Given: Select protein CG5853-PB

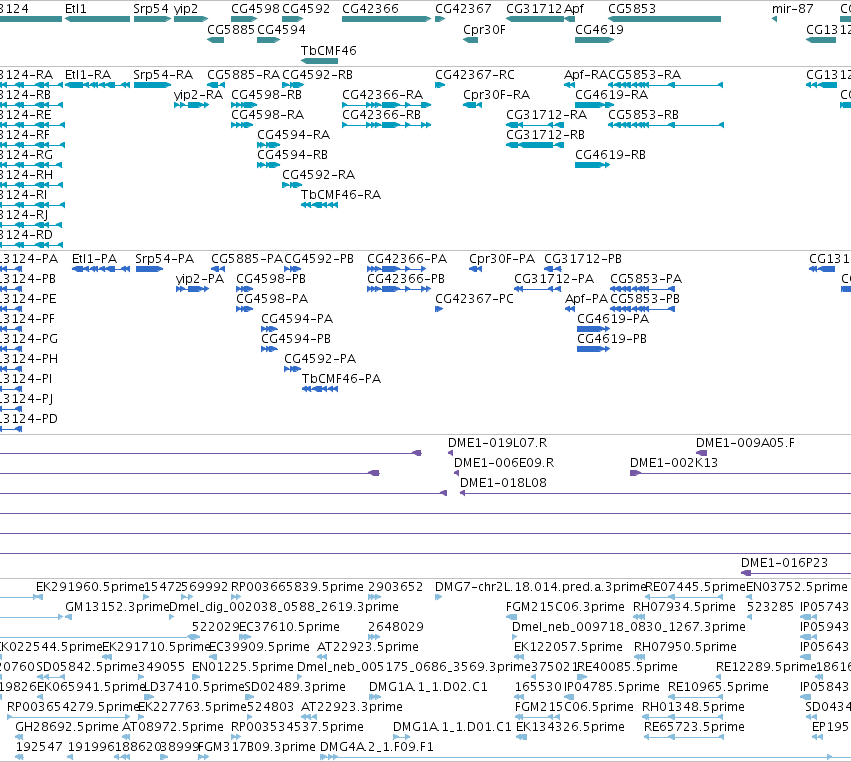Looking at the screenshot, I should click(645, 299).
